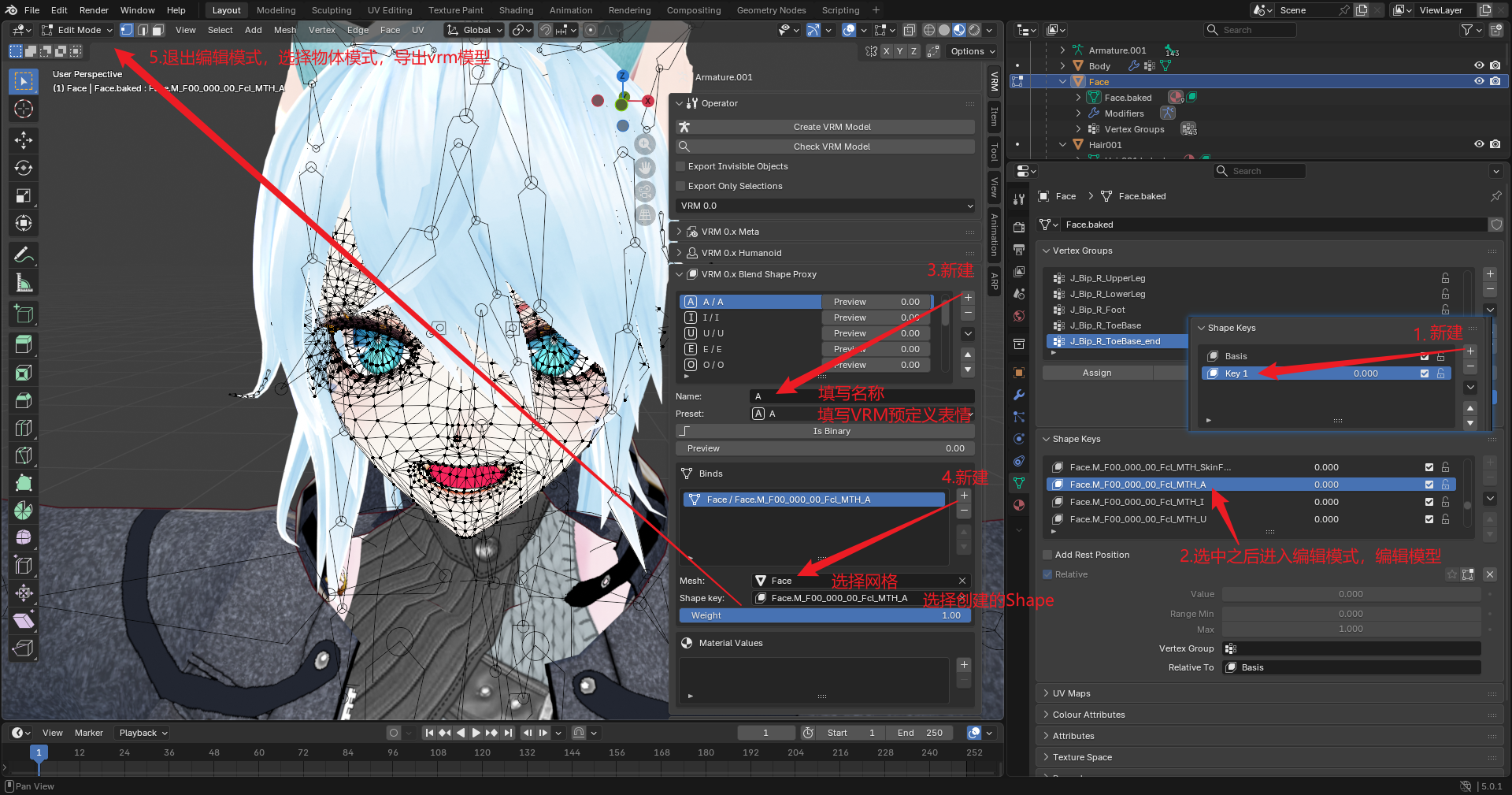Viewport: 1512px width, 795px height.
Task: Open the viewport Options button
Action: pos(973,51)
